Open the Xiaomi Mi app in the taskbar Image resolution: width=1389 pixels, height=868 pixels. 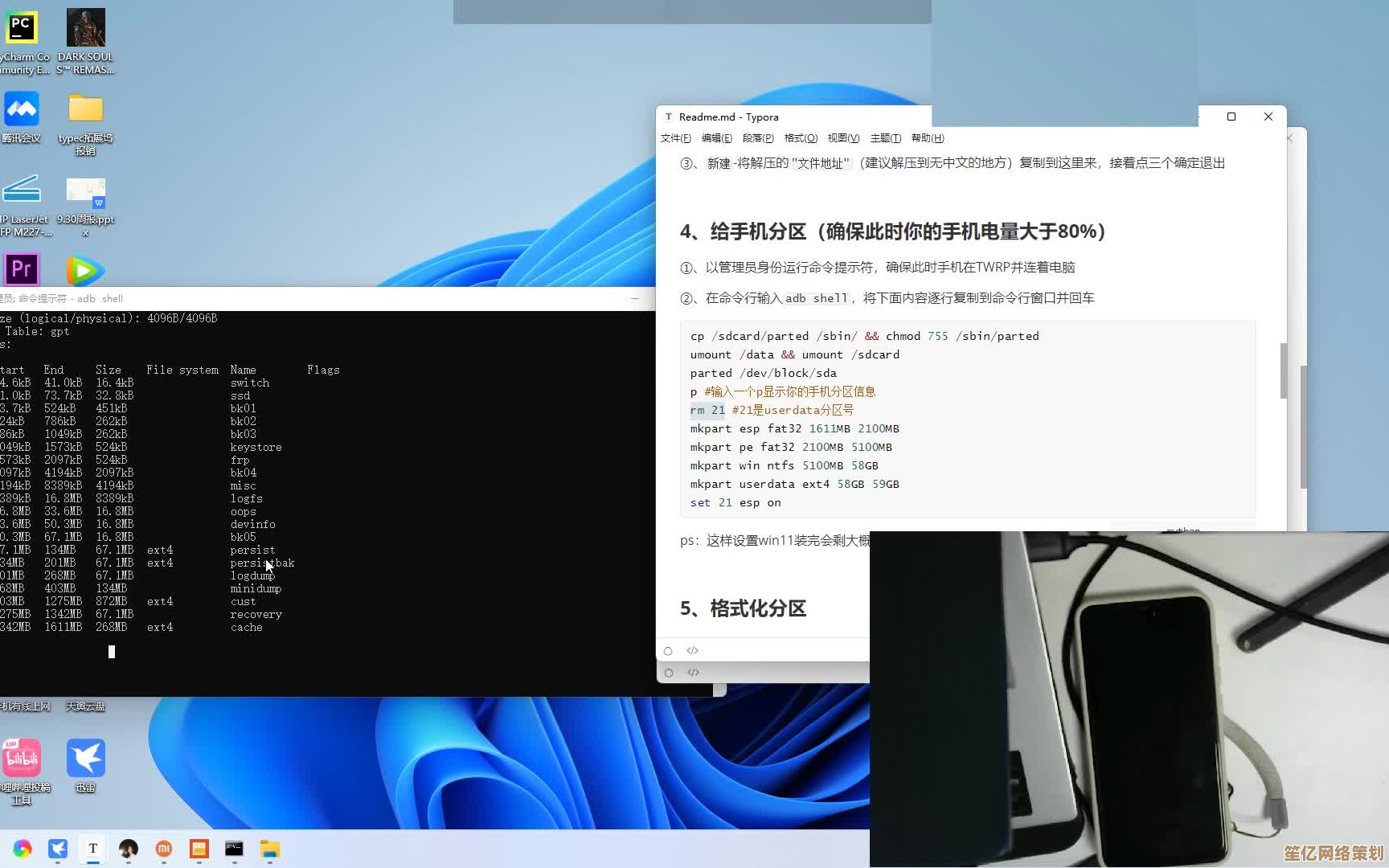(164, 848)
